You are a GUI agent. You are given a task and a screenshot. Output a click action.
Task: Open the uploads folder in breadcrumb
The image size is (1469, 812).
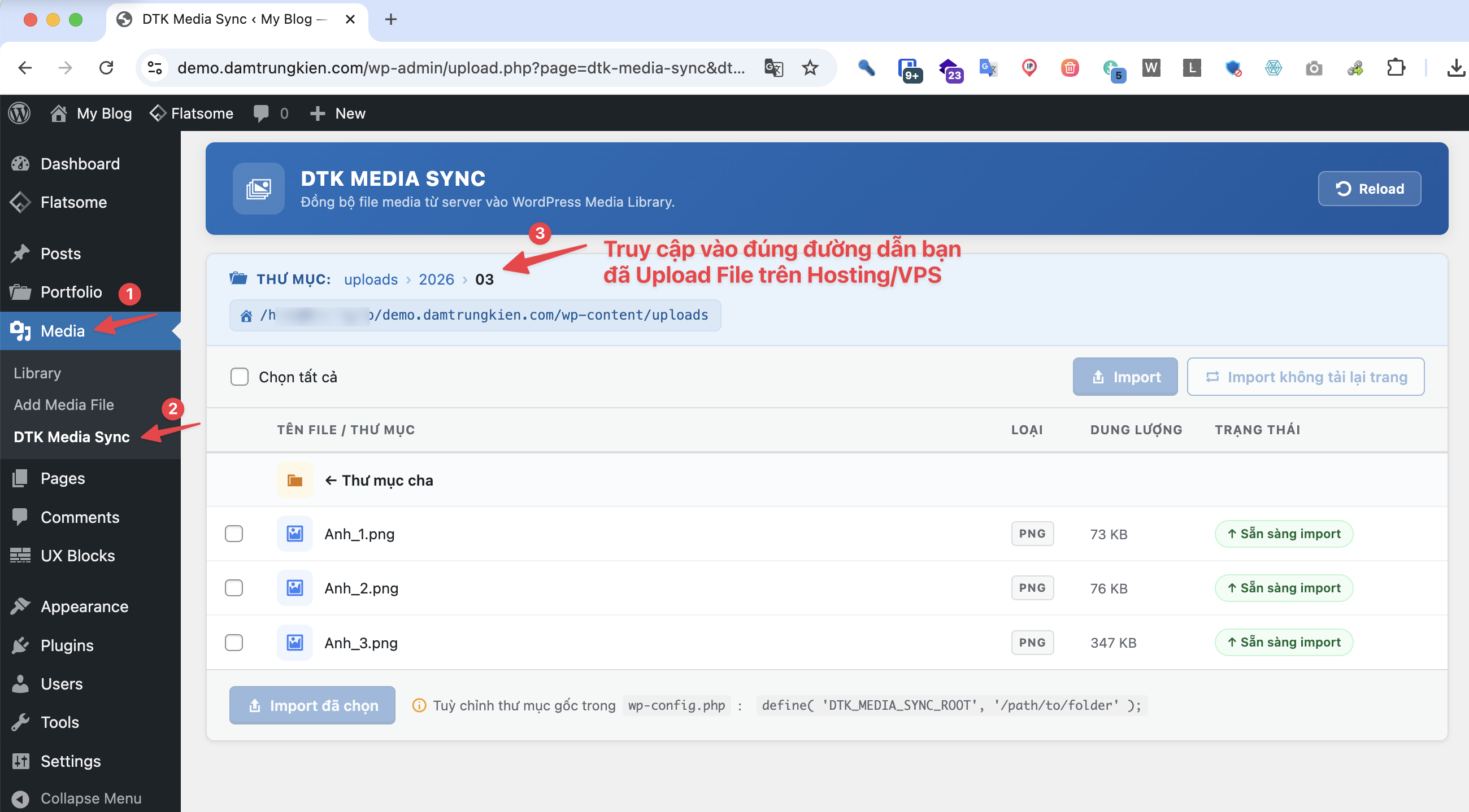(370, 279)
